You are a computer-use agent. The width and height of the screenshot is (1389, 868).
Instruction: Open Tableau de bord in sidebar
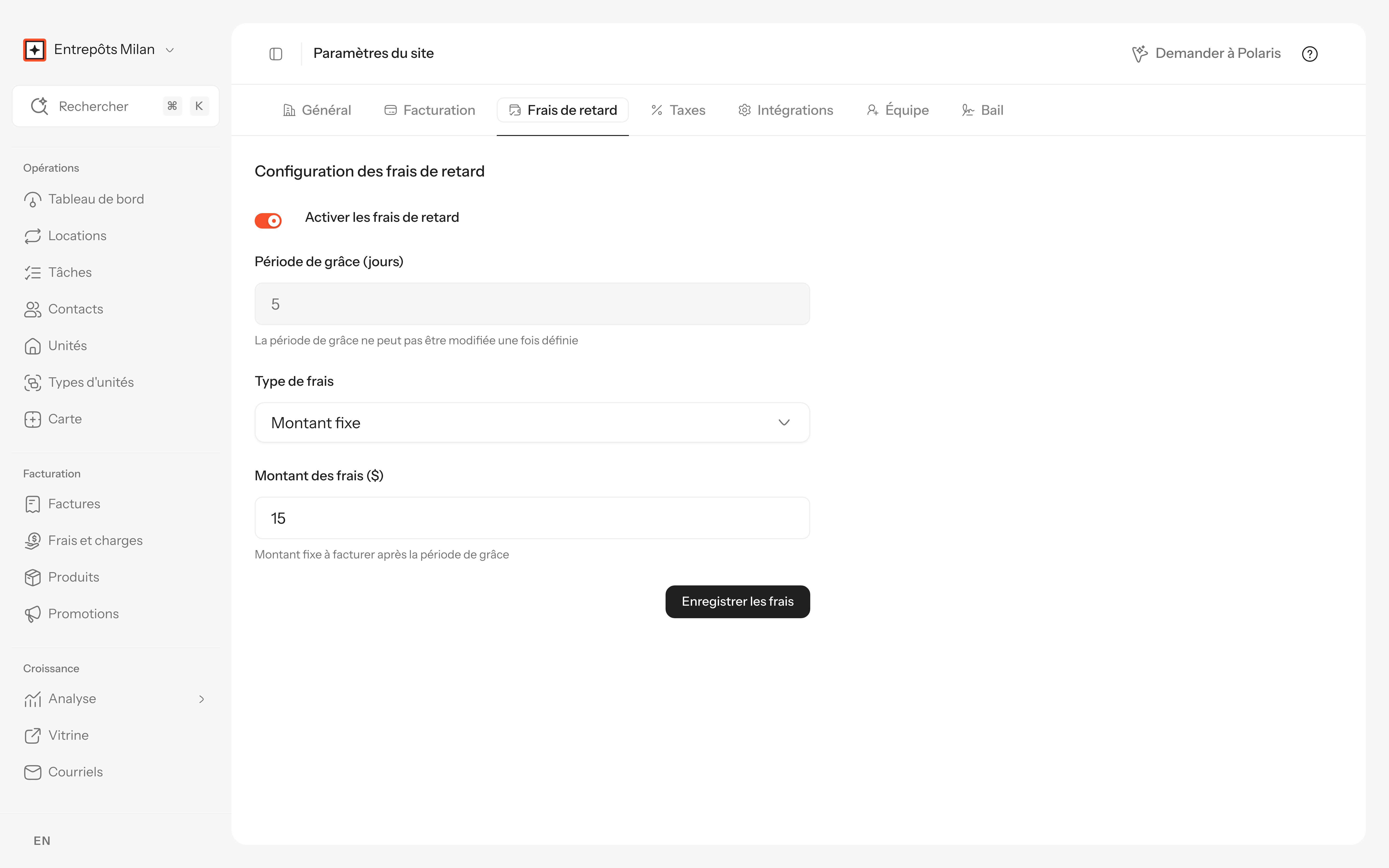click(x=96, y=199)
